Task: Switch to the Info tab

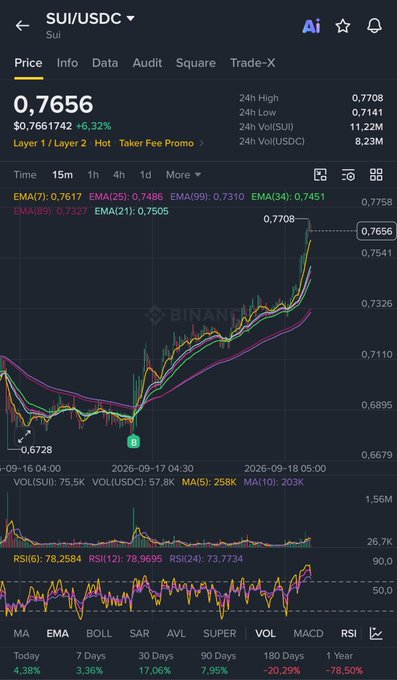Action: 67,63
